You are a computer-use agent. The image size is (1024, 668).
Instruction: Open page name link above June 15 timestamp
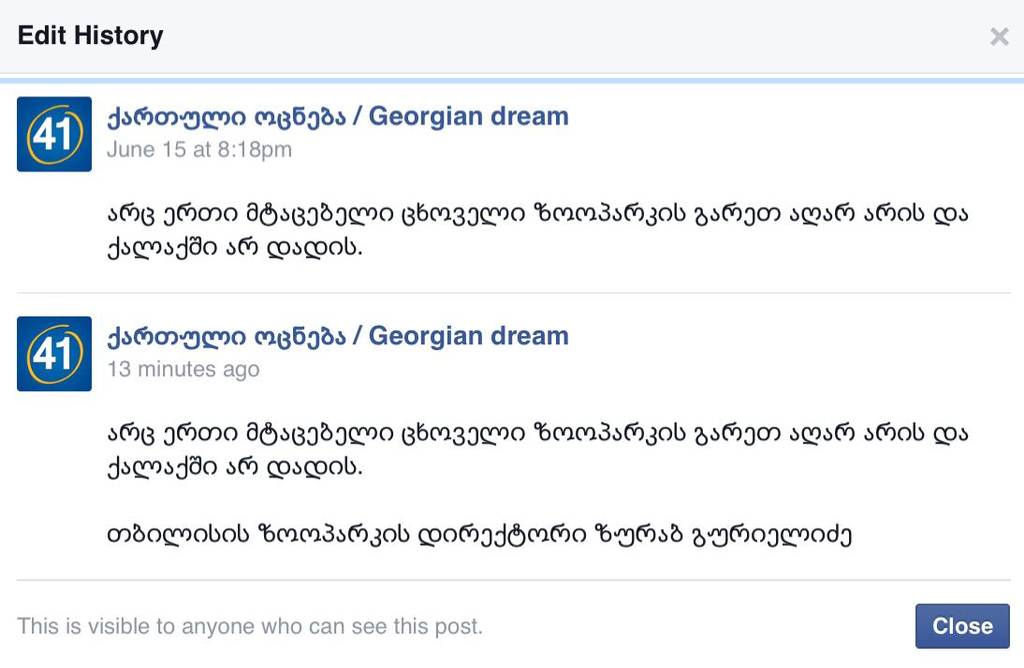click(337, 116)
